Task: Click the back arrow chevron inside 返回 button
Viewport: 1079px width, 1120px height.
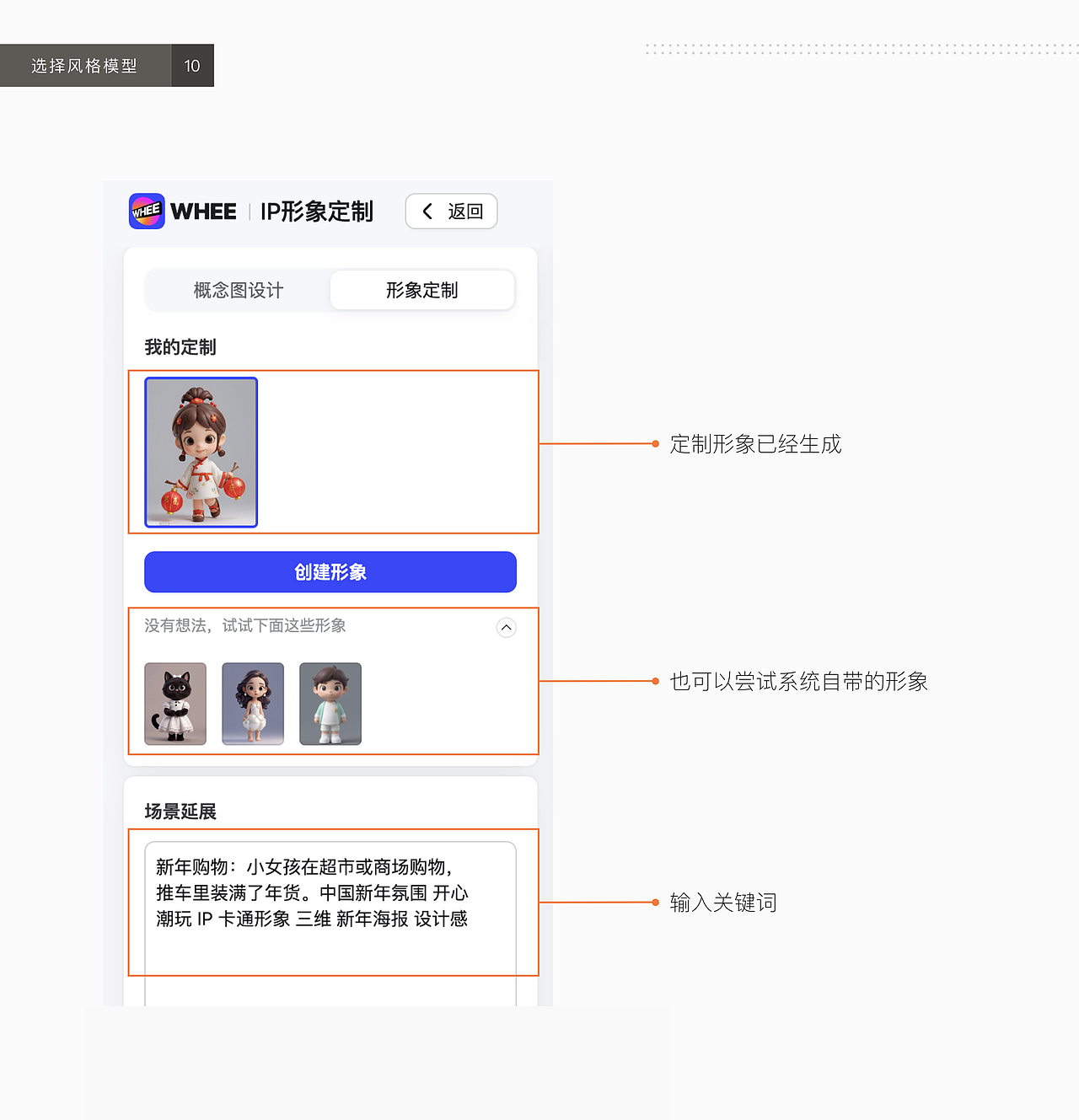Action: pyautogui.click(x=428, y=212)
